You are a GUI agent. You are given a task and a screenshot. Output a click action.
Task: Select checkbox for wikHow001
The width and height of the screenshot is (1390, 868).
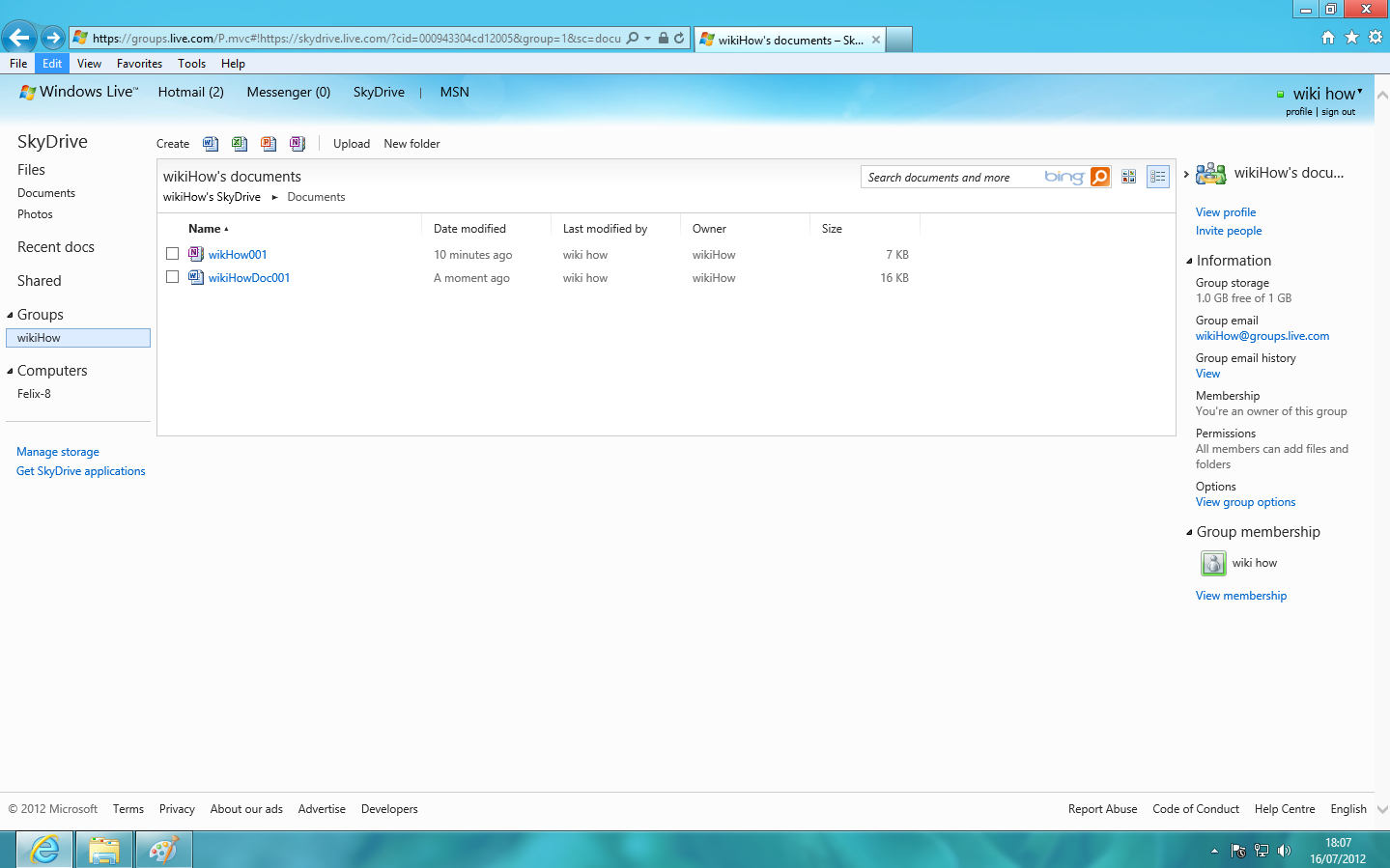pyautogui.click(x=172, y=254)
